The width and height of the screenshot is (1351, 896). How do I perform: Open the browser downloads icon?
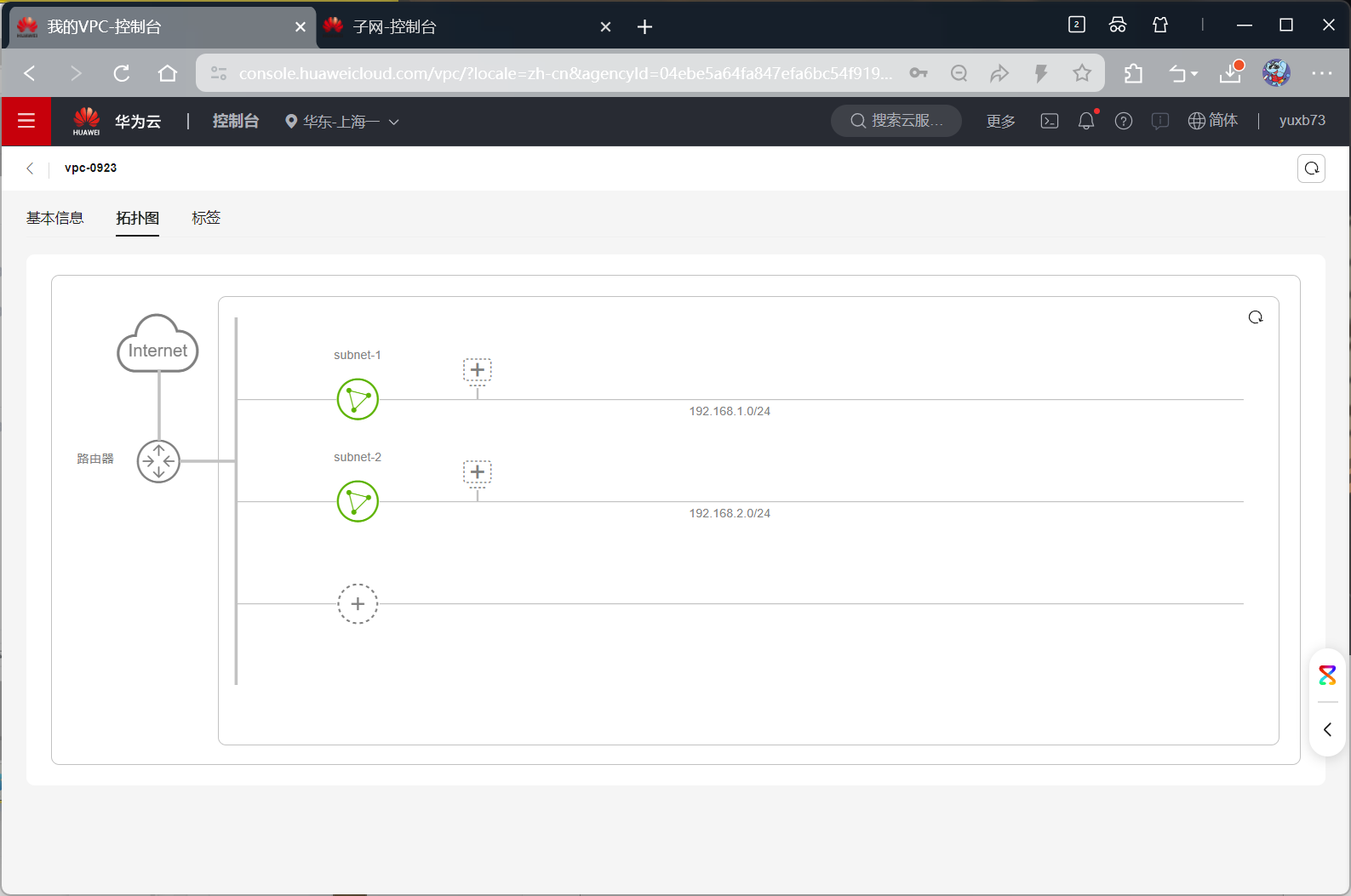tap(1231, 73)
